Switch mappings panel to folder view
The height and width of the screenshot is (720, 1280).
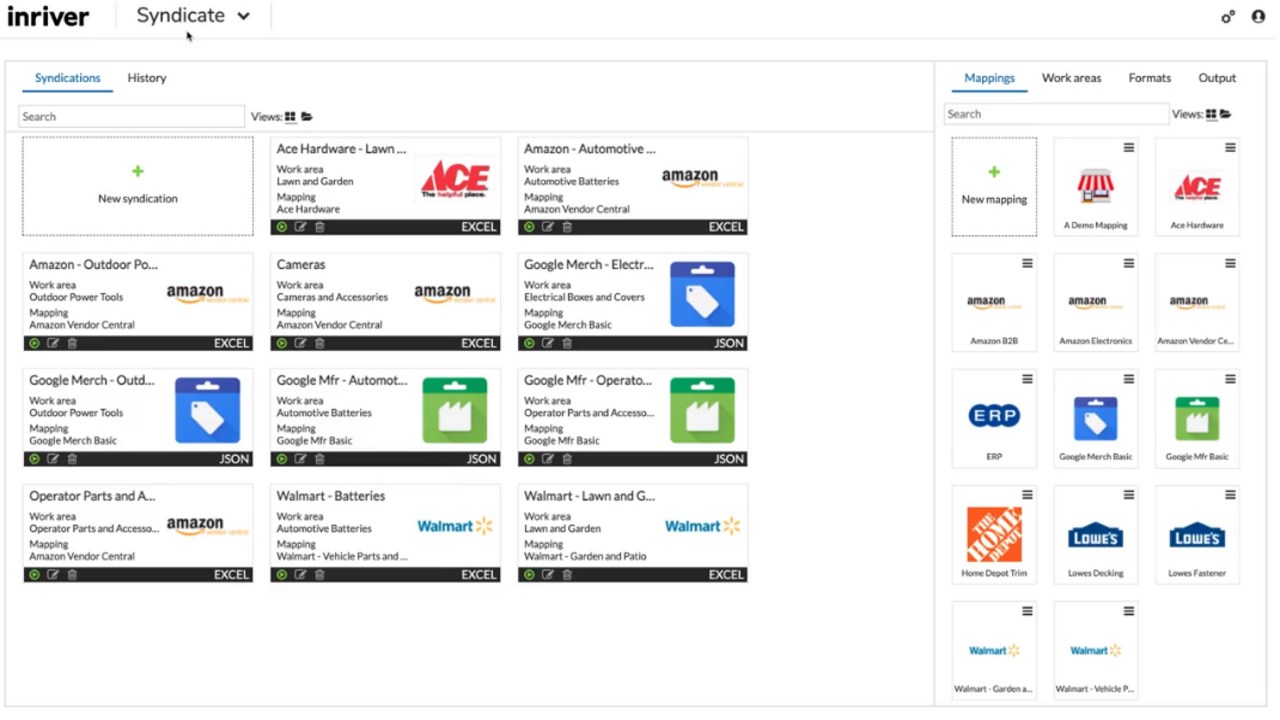pos(1225,114)
